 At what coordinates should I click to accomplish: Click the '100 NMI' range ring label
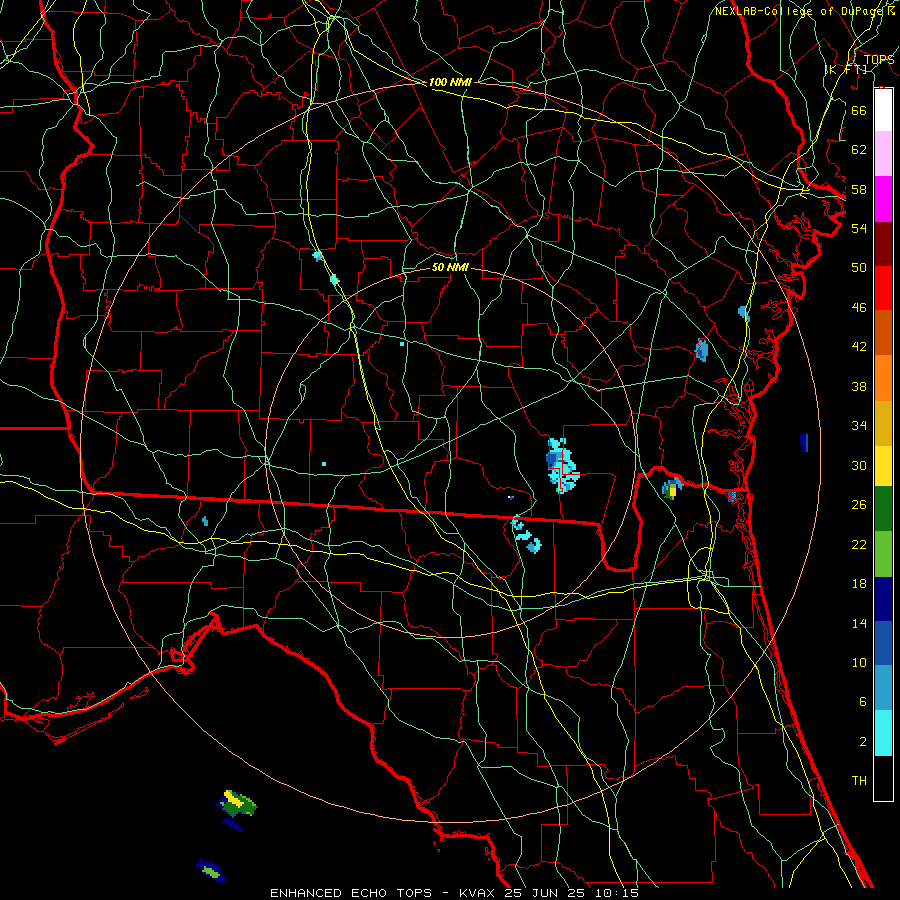click(450, 83)
